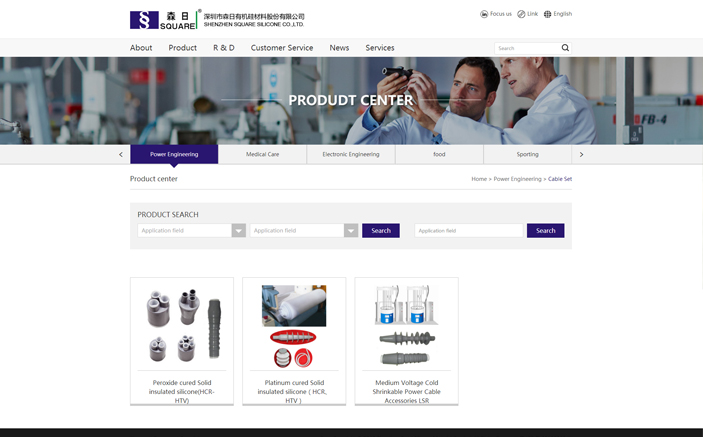Screen dimensions: 703x437
Task: Click the Focus us icon
Action: pyautogui.click(x=484, y=14)
